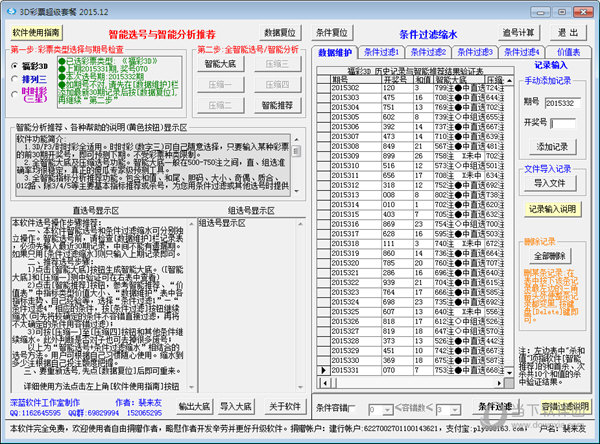The image size is (600, 444).
Task: Open the 容错过滤说明 help
Action: (x=566, y=407)
